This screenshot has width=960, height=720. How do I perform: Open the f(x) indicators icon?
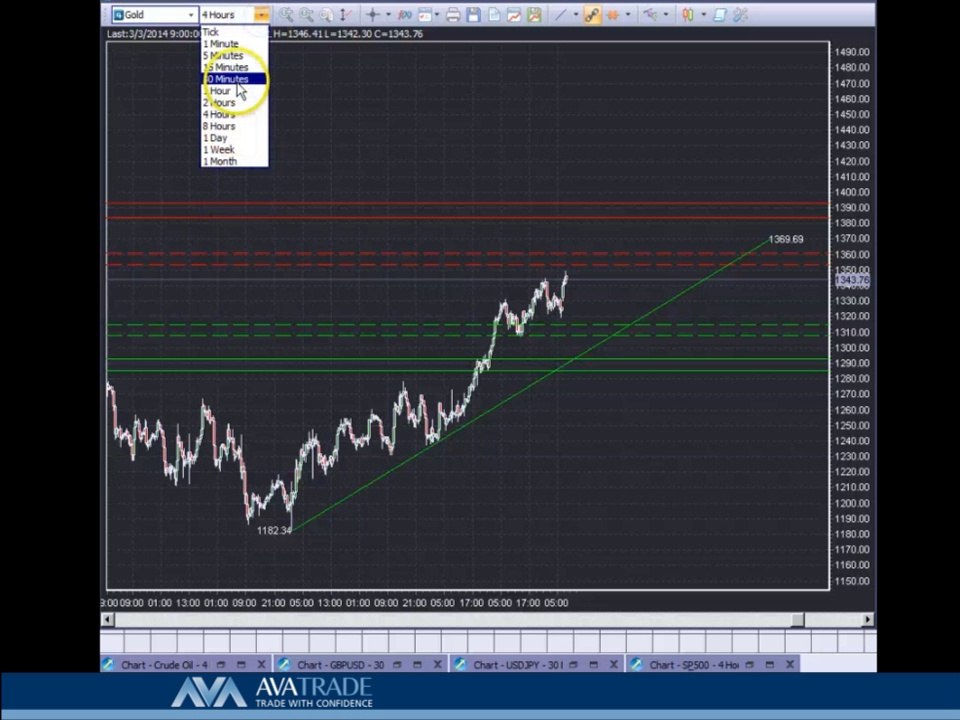pos(404,15)
